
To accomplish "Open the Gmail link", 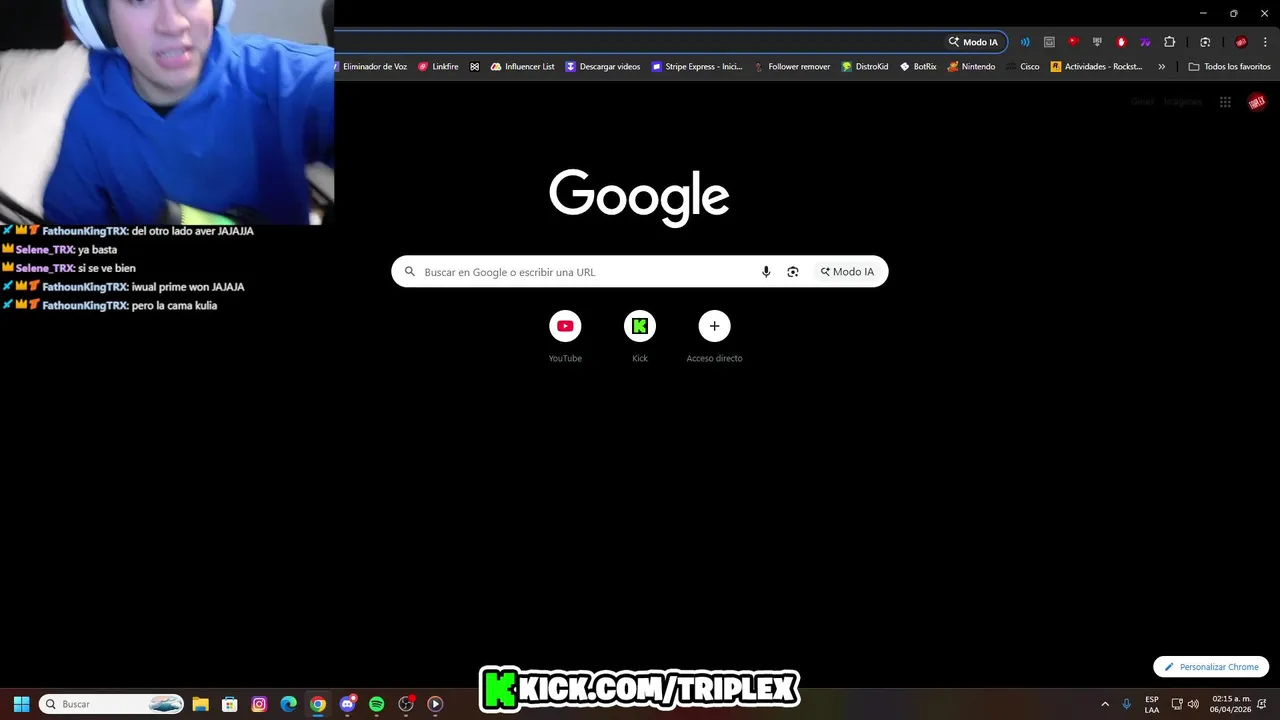I will pos(1142,102).
